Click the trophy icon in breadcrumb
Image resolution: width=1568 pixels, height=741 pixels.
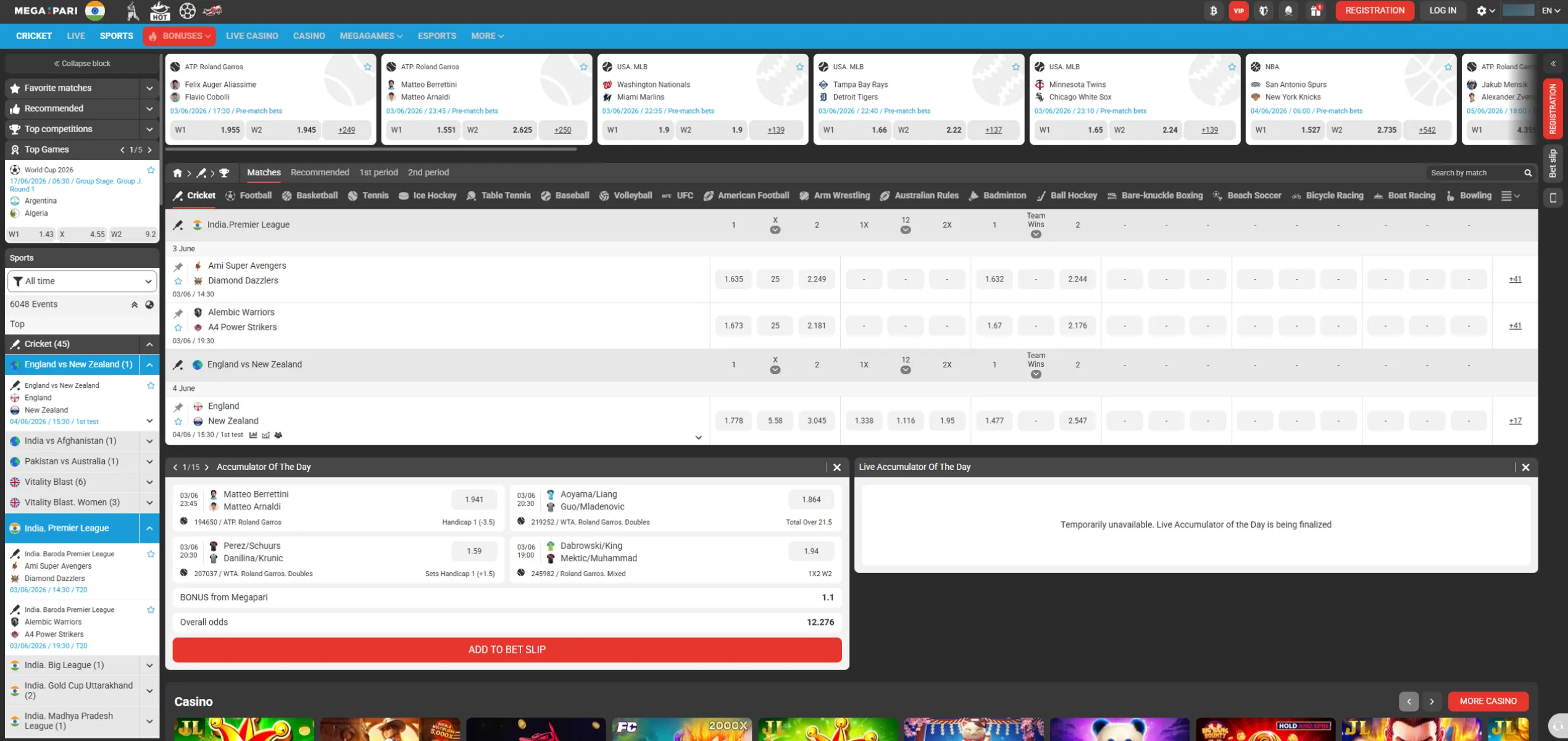[x=224, y=173]
